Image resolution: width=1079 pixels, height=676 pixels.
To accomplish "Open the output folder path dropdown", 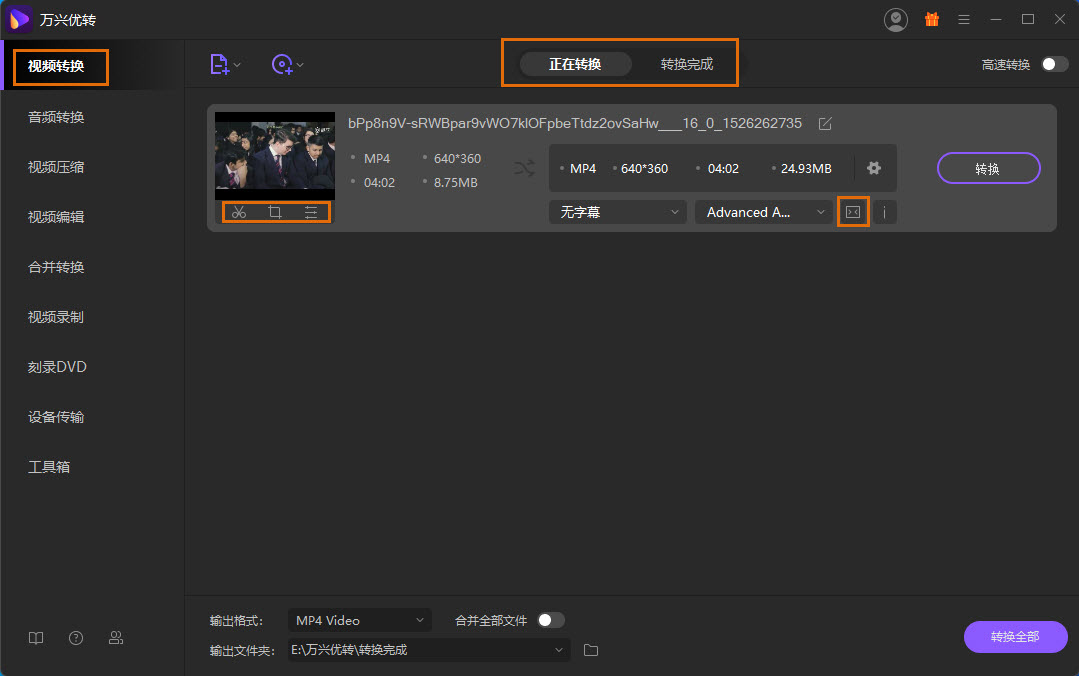I will coord(559,650).
